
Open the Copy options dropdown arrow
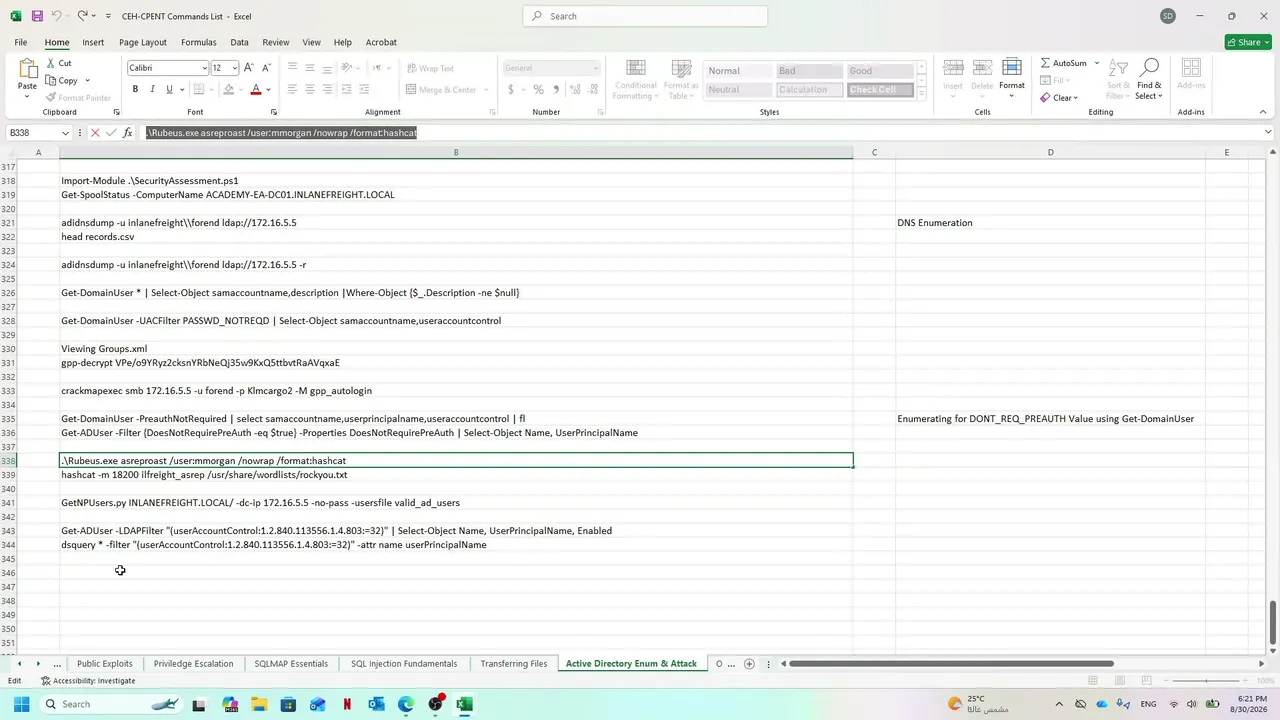pos(87,81)
